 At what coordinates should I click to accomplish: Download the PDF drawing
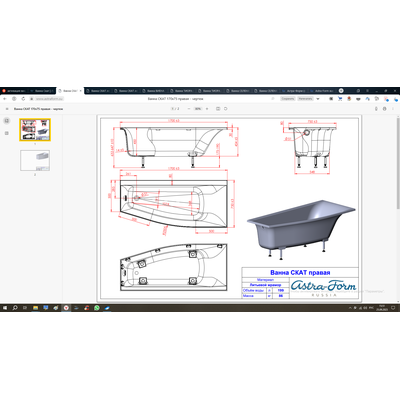click(x=376, y=109)
